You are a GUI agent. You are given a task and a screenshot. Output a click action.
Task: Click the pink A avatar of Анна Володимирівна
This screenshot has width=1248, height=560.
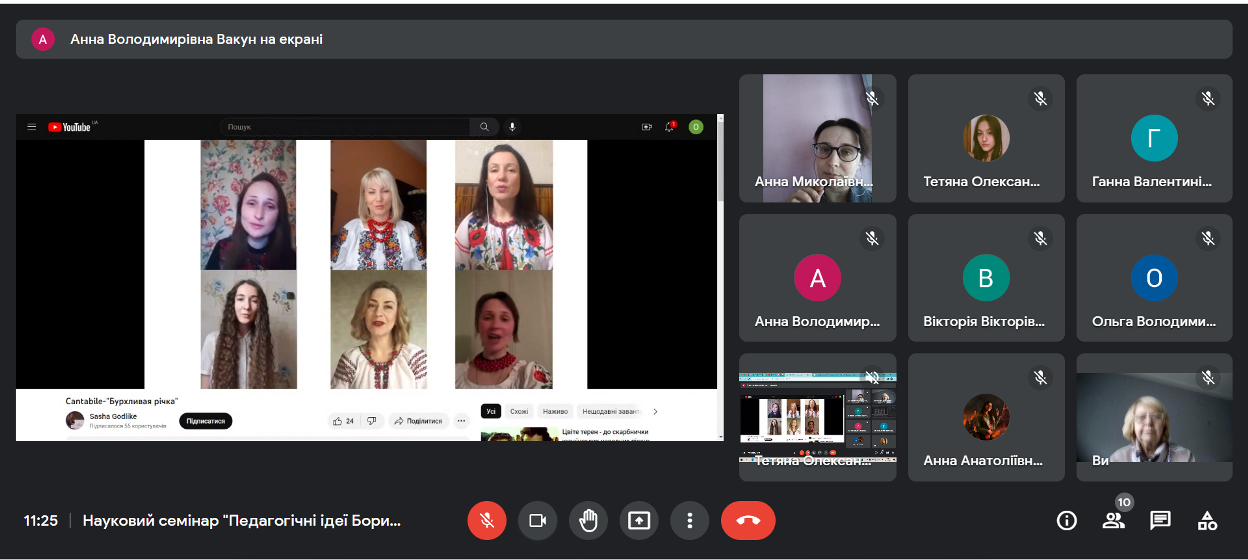tap(817, 278)
